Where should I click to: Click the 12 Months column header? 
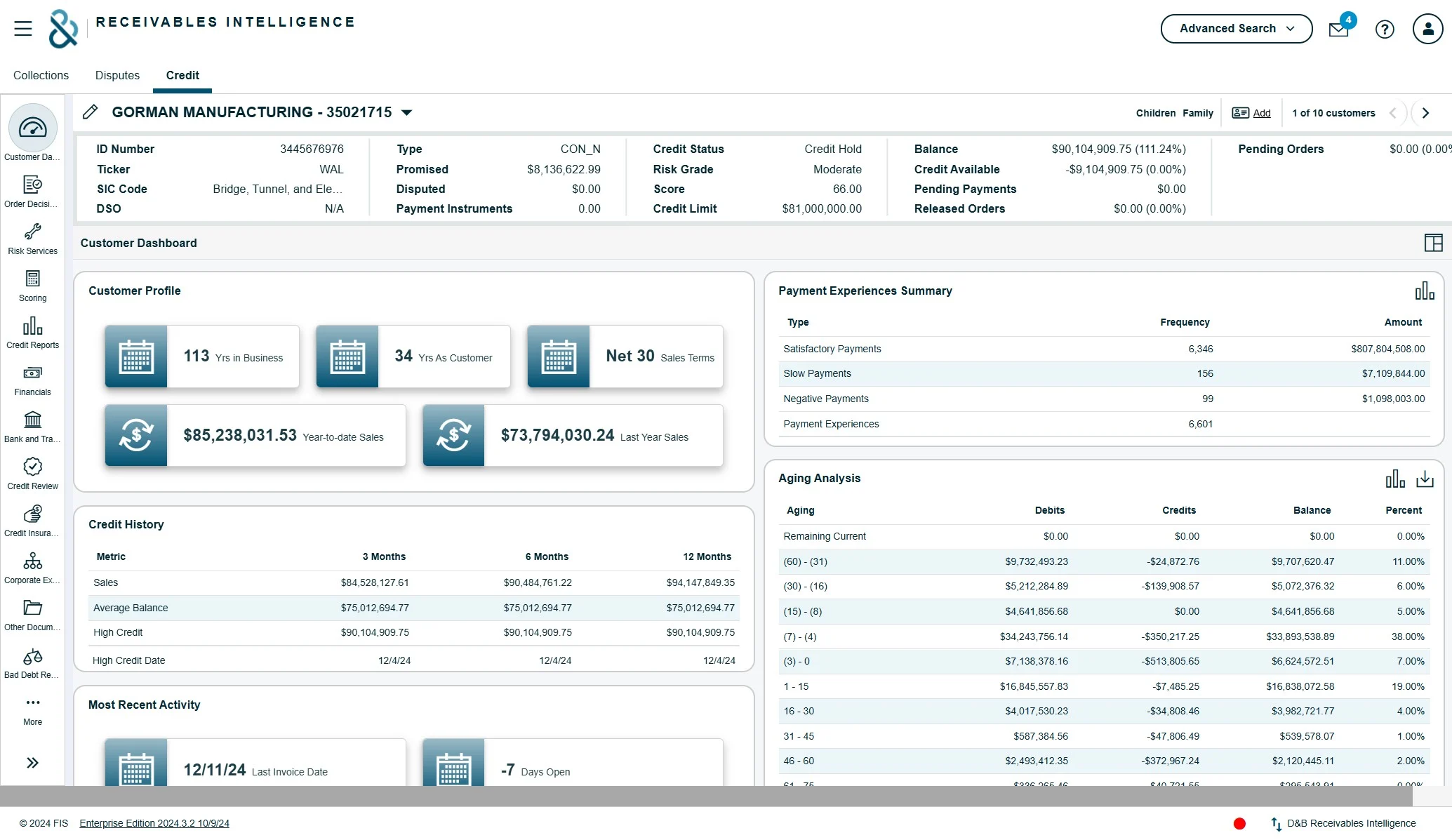(707, 557)
